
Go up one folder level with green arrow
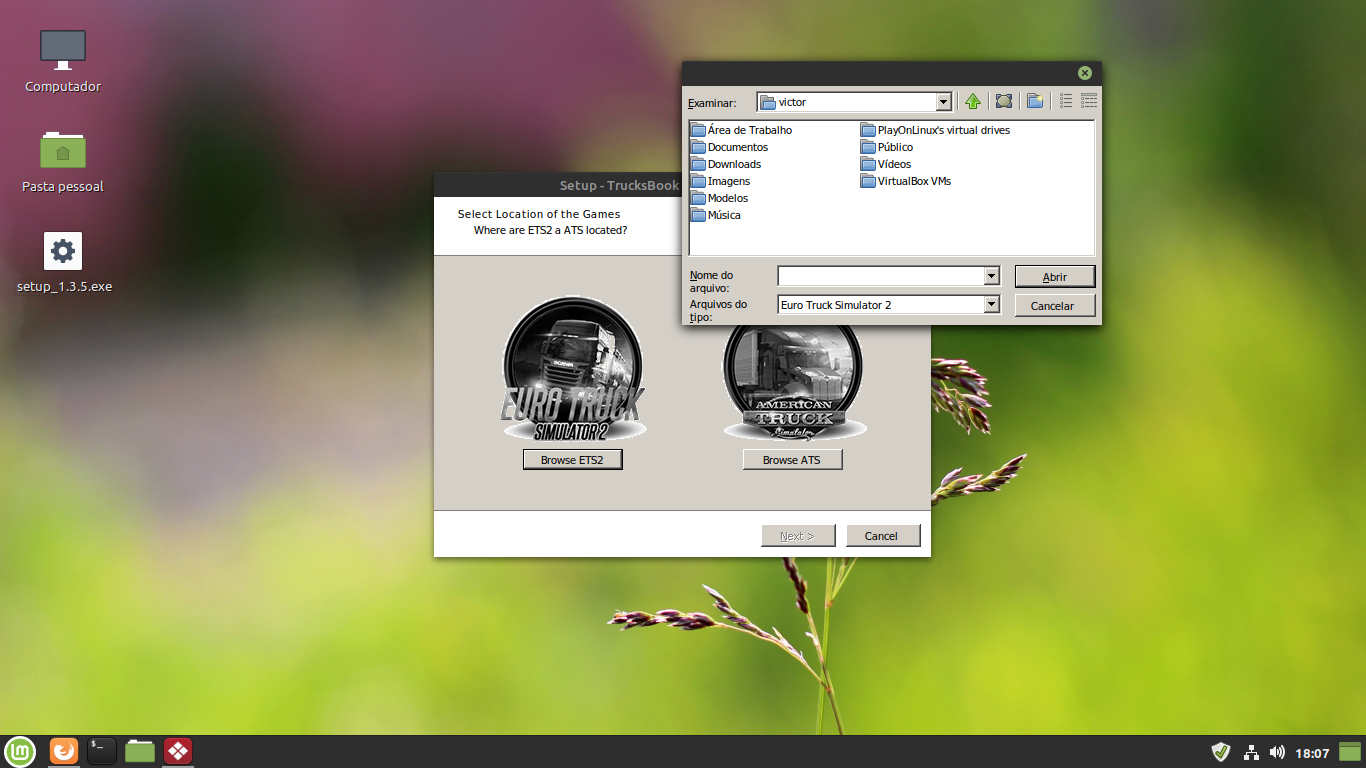(973, 101)
